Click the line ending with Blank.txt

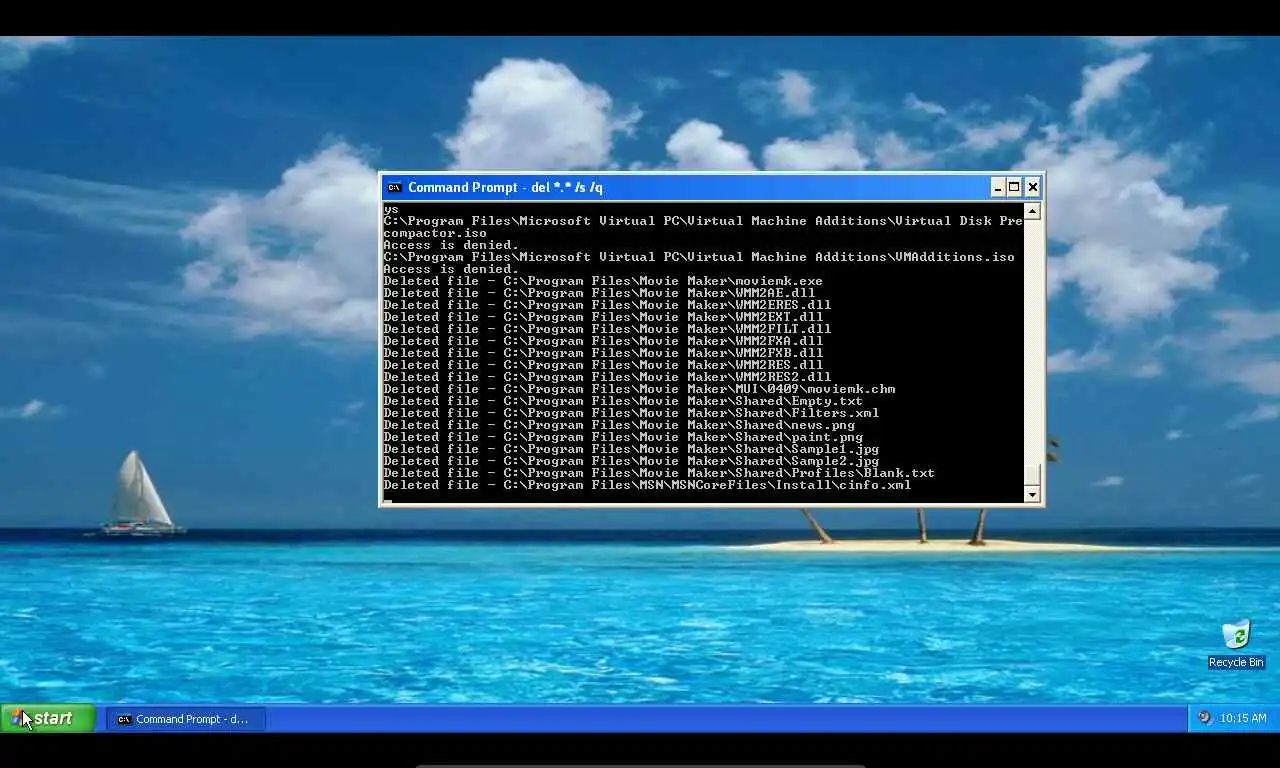(x=659, y=473)
